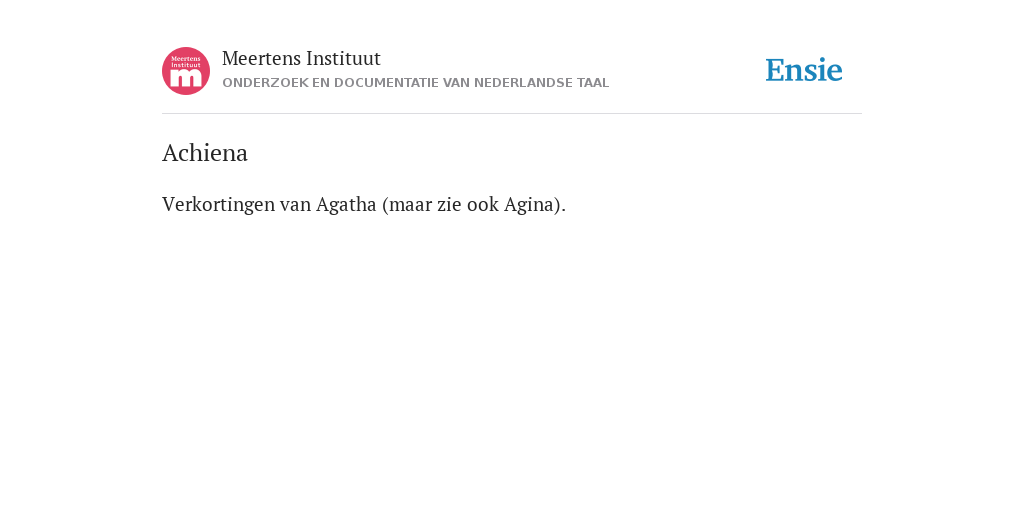Click the "Meertens Instituut" title text
The image size is (1024, 512).
(301, 58)
